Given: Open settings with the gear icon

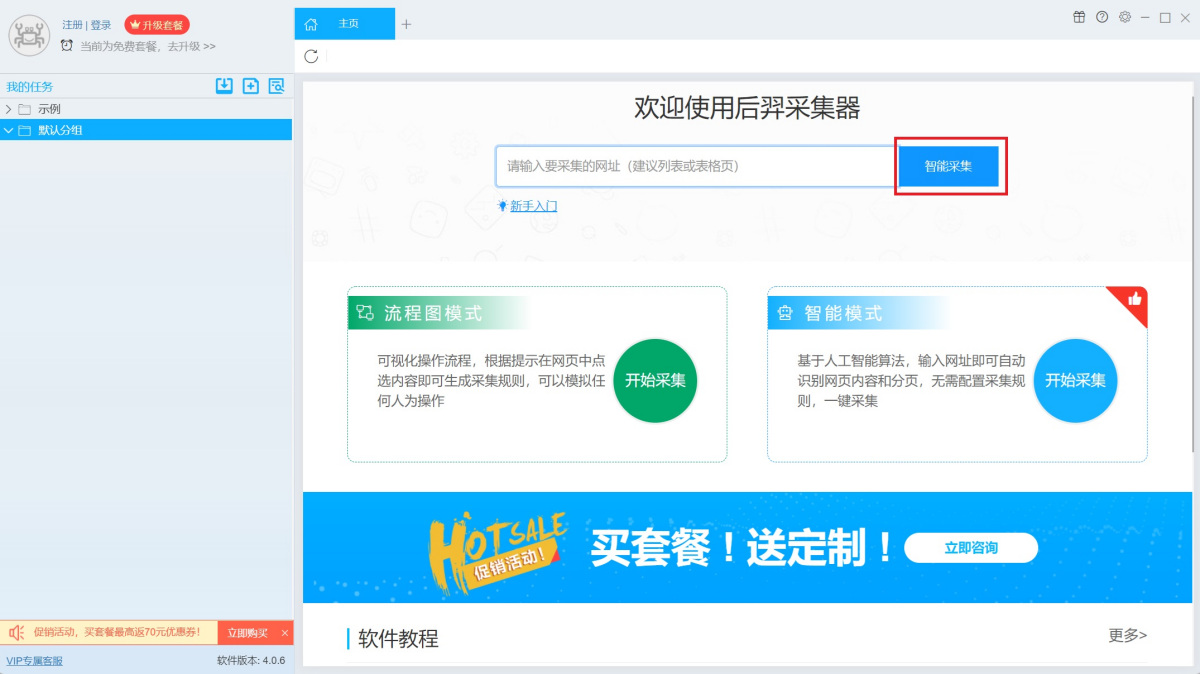Looking at the screenshot, I should pyautogui.click(x=1125, y=17).
